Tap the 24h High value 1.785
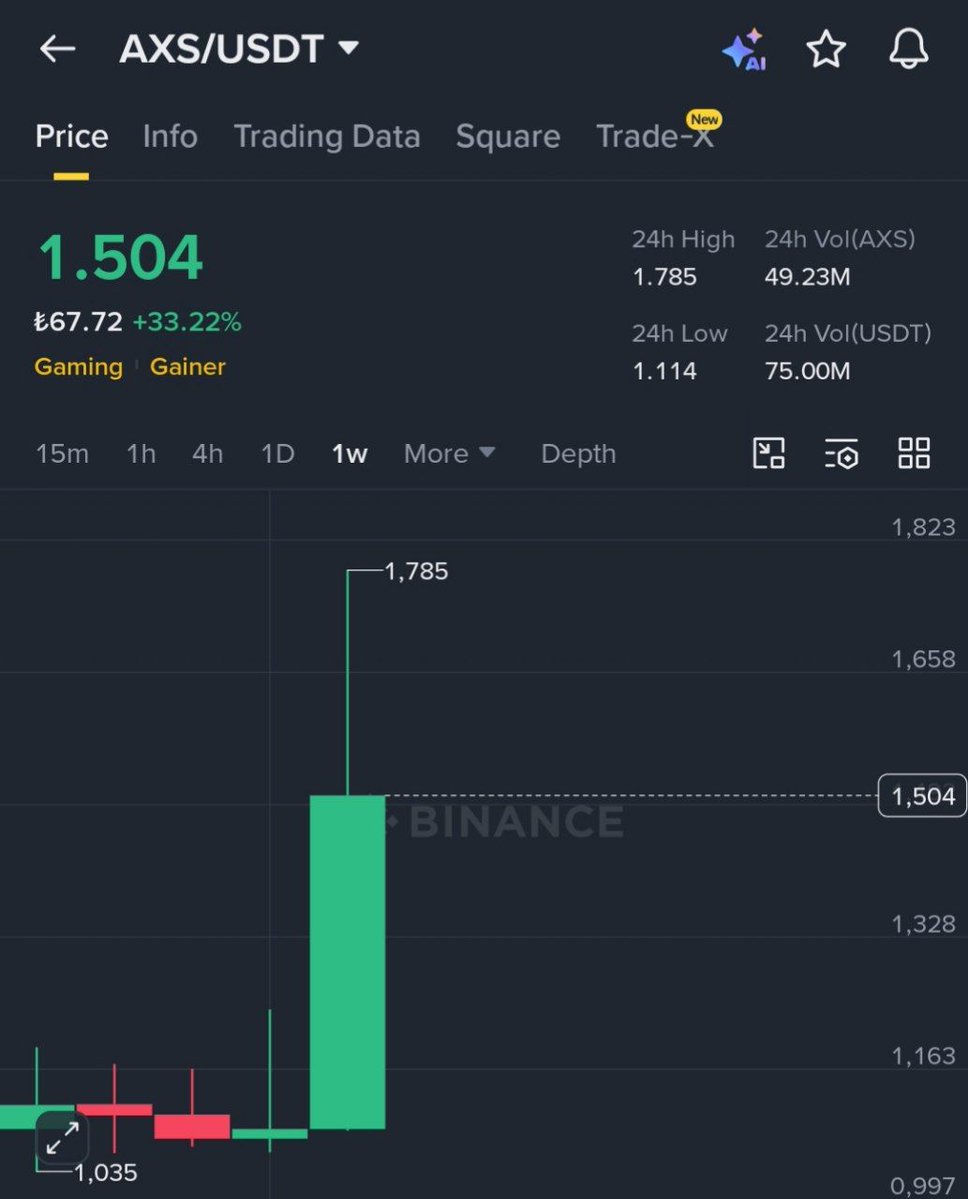Viewport: 968px width, 1199px height. pos(664,277)
